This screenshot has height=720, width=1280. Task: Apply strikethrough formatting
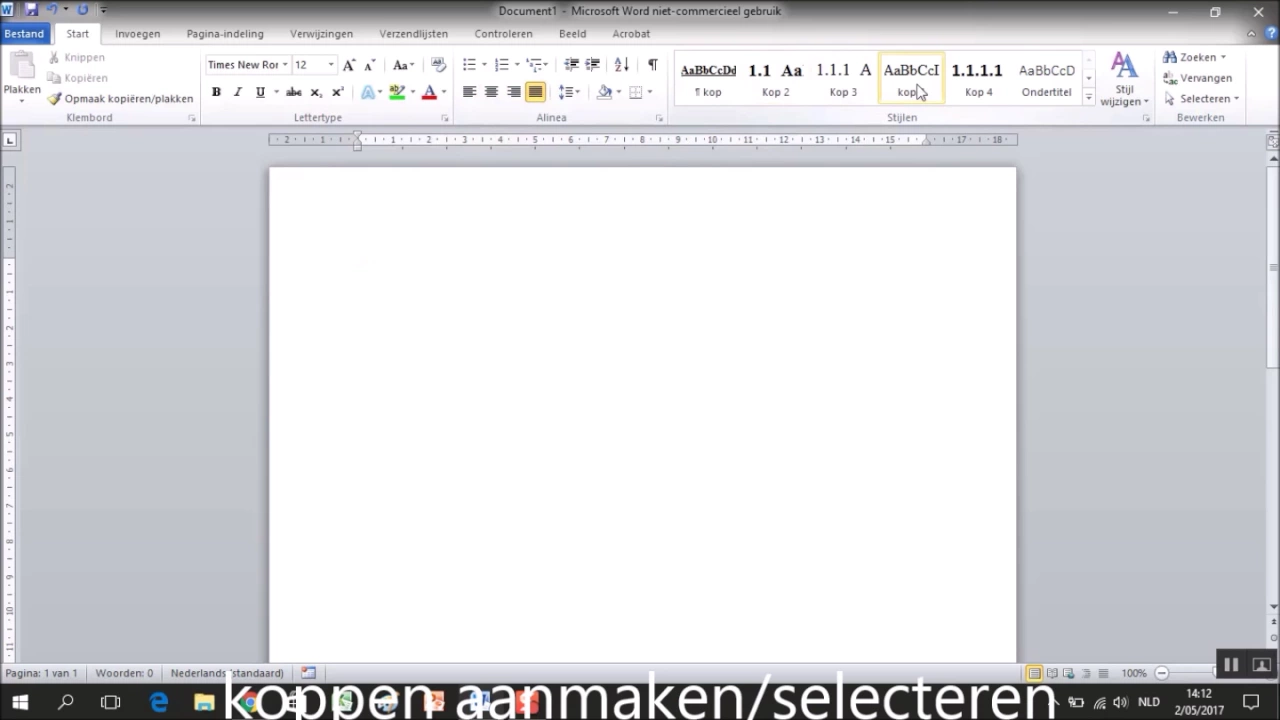(293, 92)
